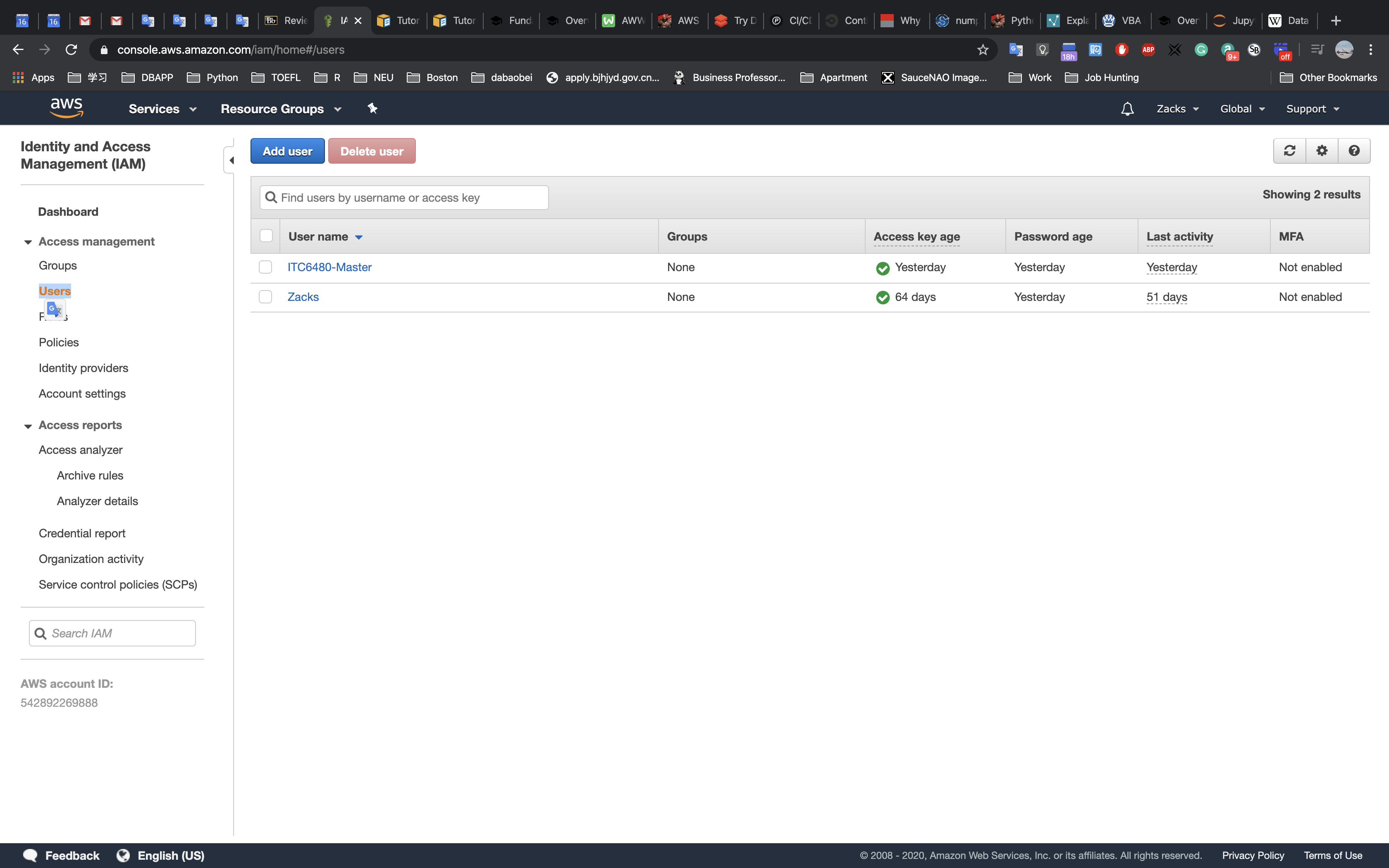
Task: Click the Add user button
Action: click(287, 152)
